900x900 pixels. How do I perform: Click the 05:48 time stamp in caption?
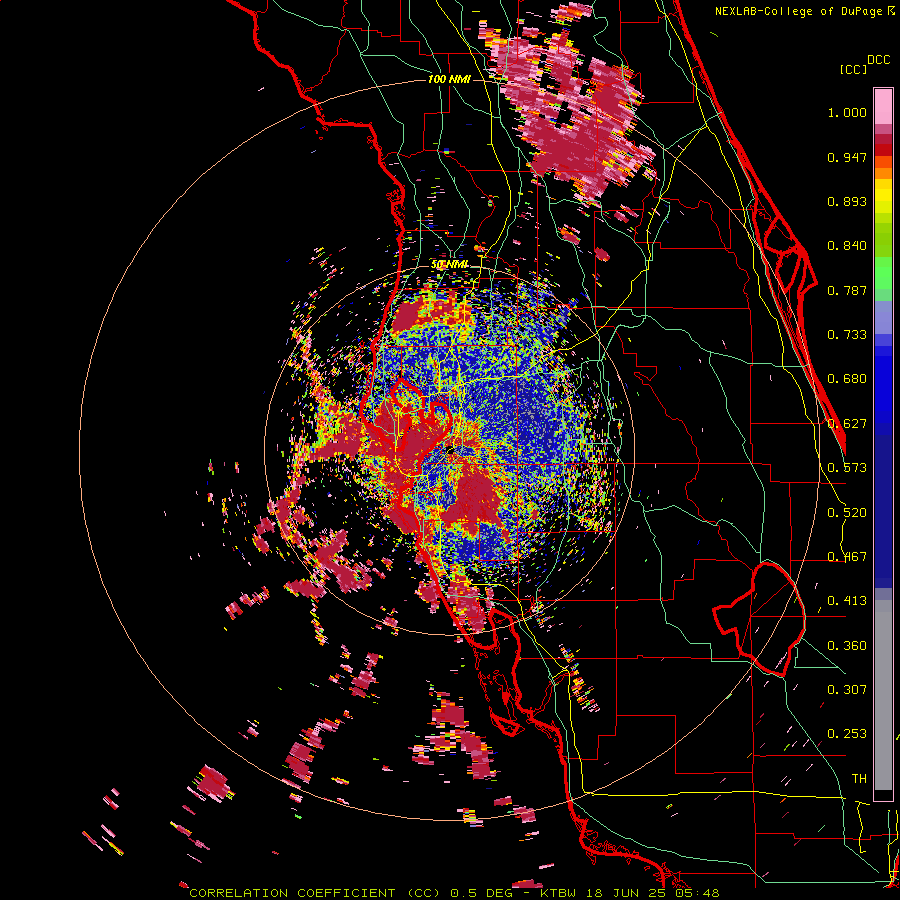click(x=696, y=893)
